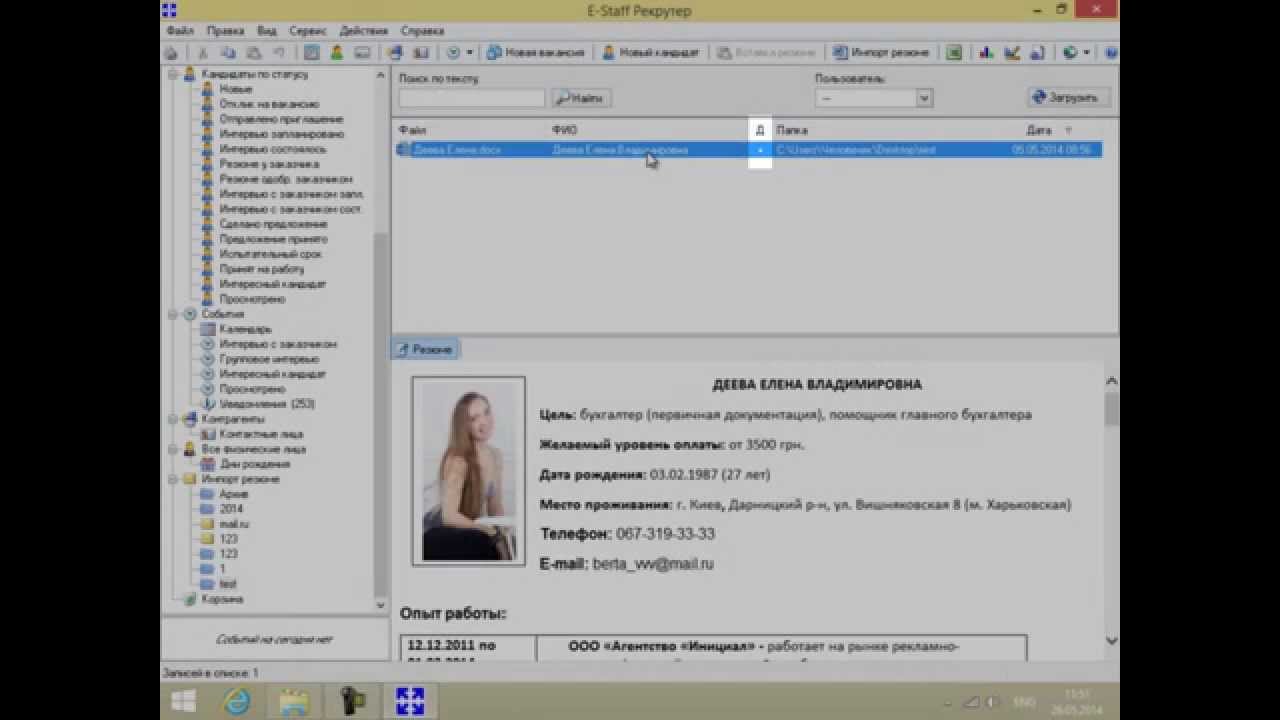Image resolution: width=1280 pixels, height=720 pixels.
Task: Collapse the Кандидаты по статусу tree node
Action: tap(172, 74)
